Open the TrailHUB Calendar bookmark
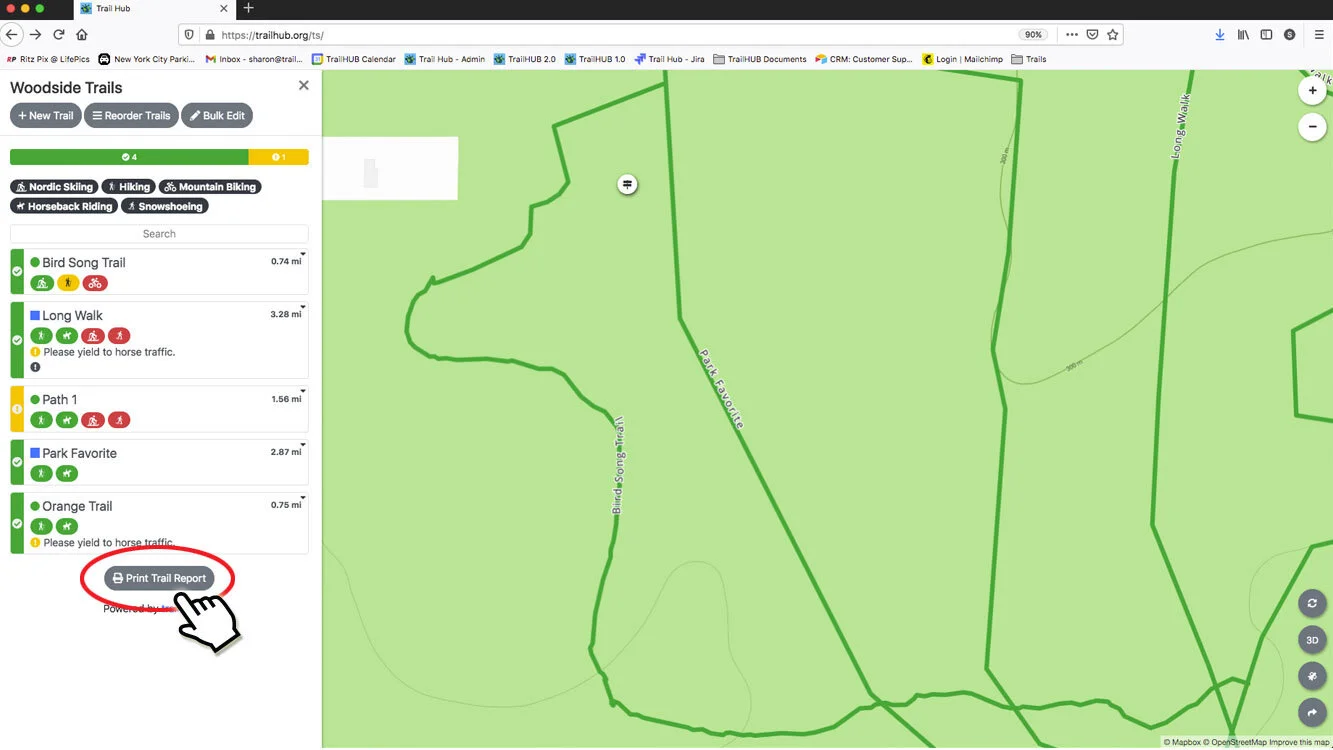Image resolution: width=1333 pixels, height=750 pixels. coord(354,59)
